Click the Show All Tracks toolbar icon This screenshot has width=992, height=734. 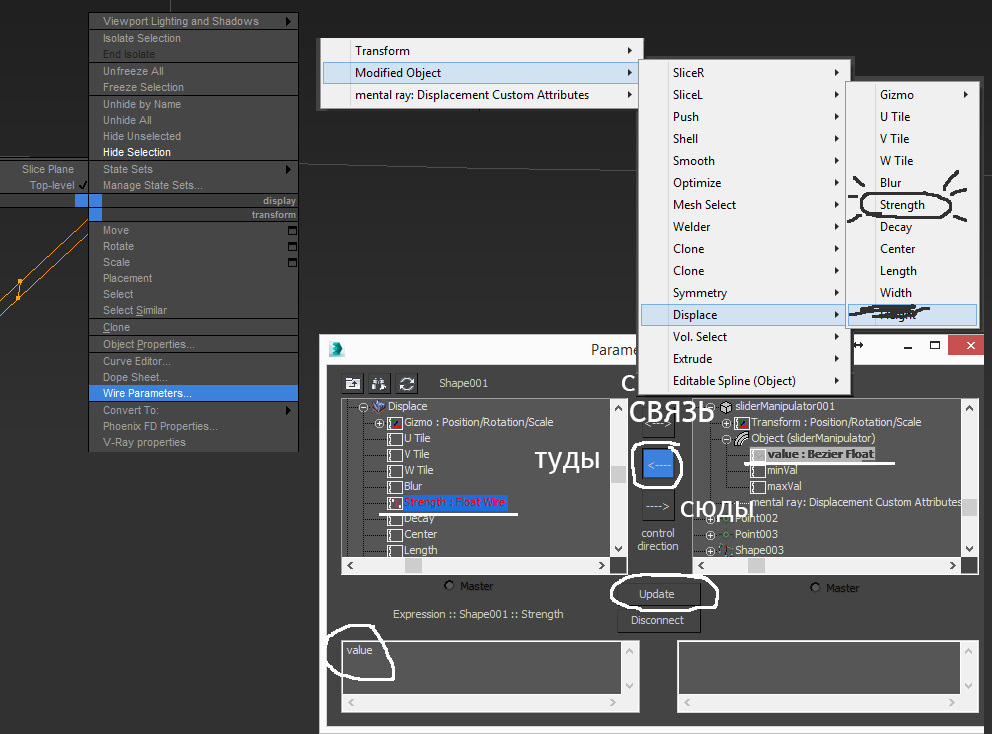pos(353,383)
